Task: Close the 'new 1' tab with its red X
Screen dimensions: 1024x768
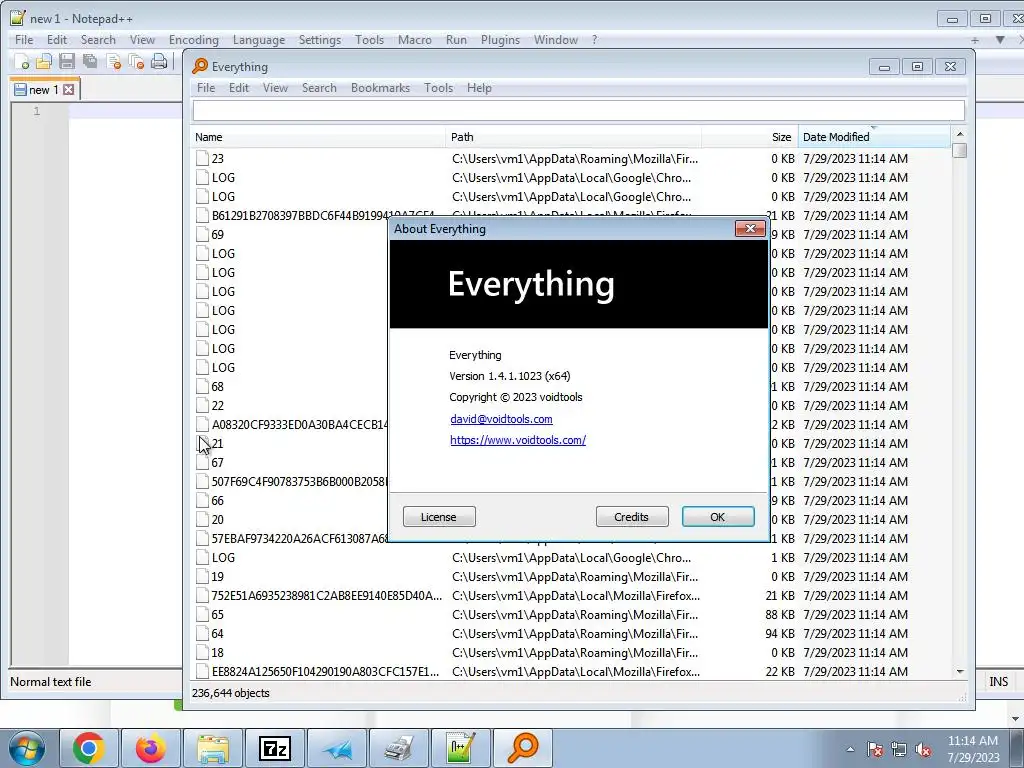Action: point(69,89)
